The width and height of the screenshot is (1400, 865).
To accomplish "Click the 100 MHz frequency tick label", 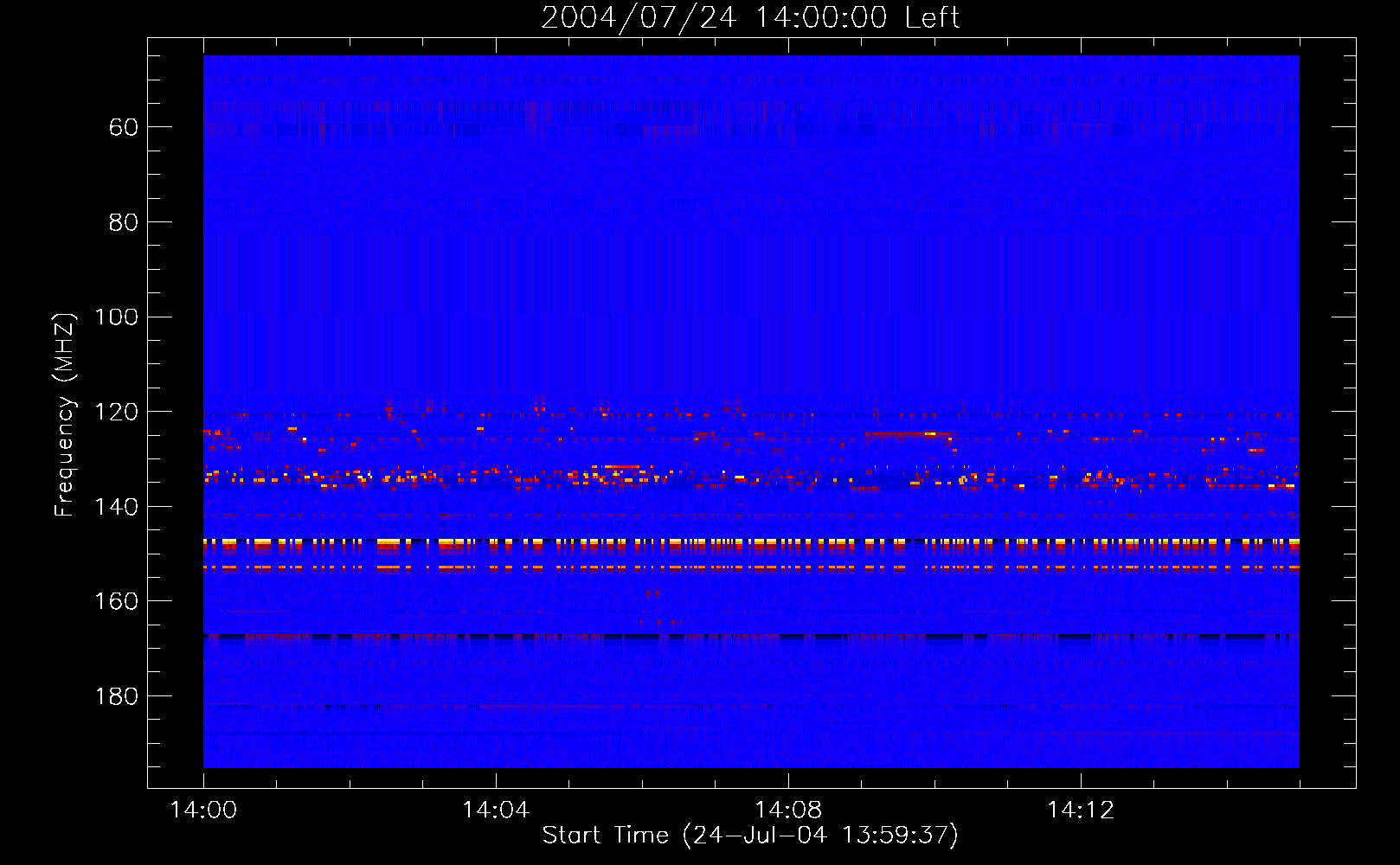I will click(x=116, y=317).
